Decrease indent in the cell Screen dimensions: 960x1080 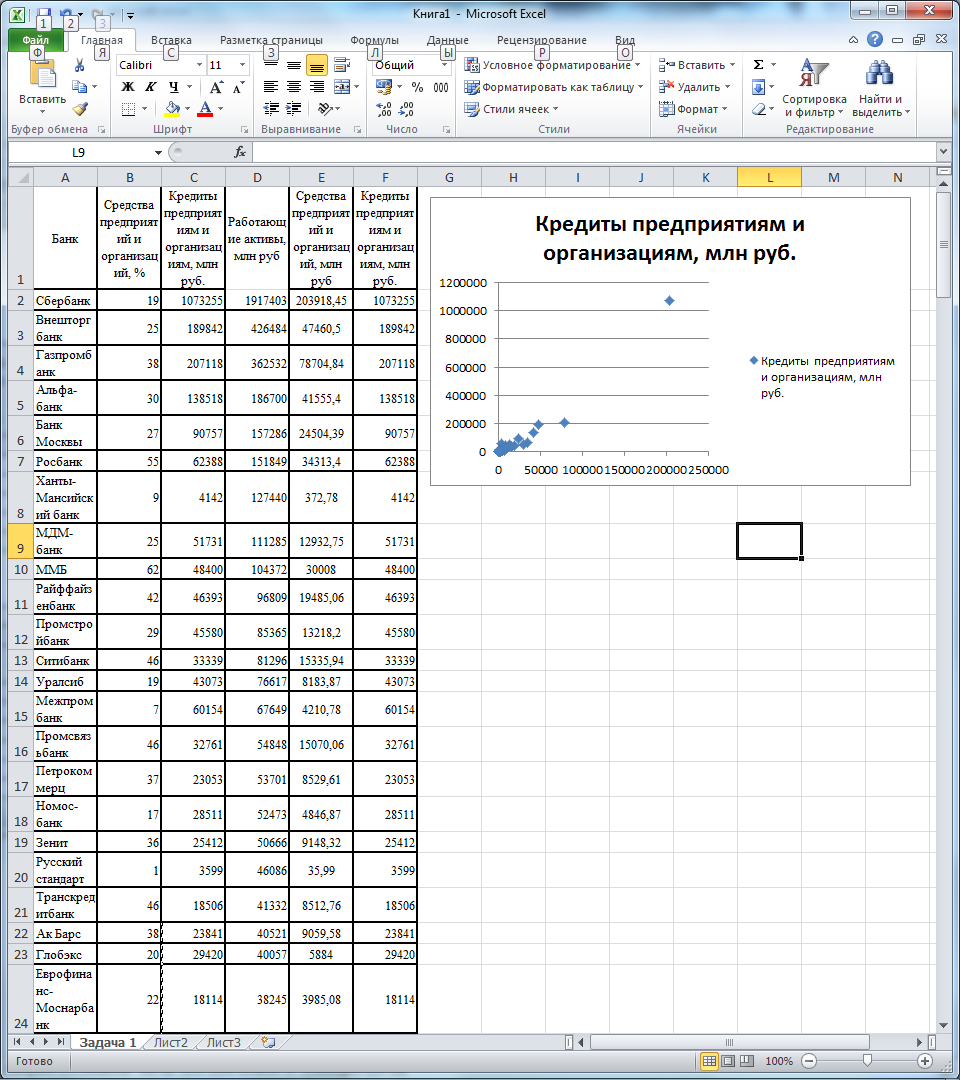271,109
